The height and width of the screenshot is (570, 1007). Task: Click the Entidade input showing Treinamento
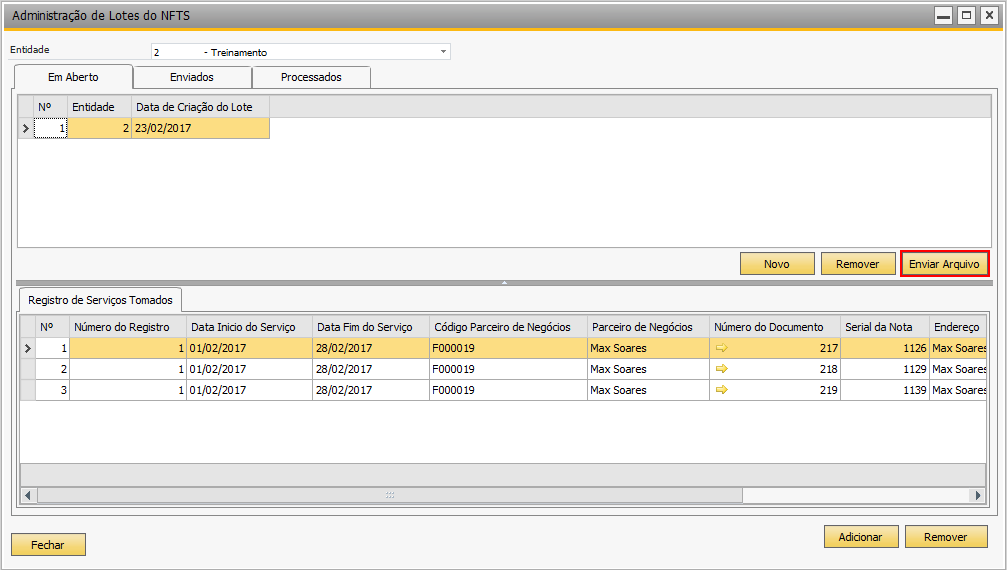coord(301,52)
